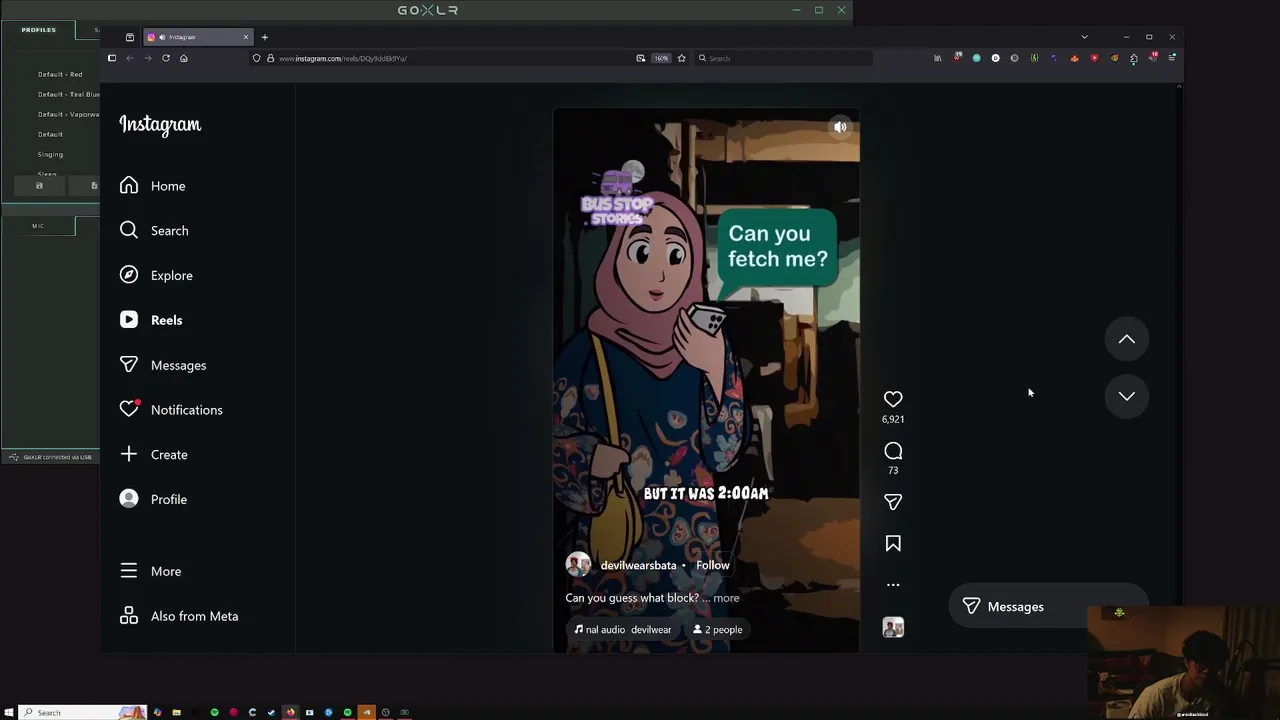Viewport: 1280px width, 720px height.
Task: Click devilwearsbata profile picture on reel
Action: click(x=578, y=565)
